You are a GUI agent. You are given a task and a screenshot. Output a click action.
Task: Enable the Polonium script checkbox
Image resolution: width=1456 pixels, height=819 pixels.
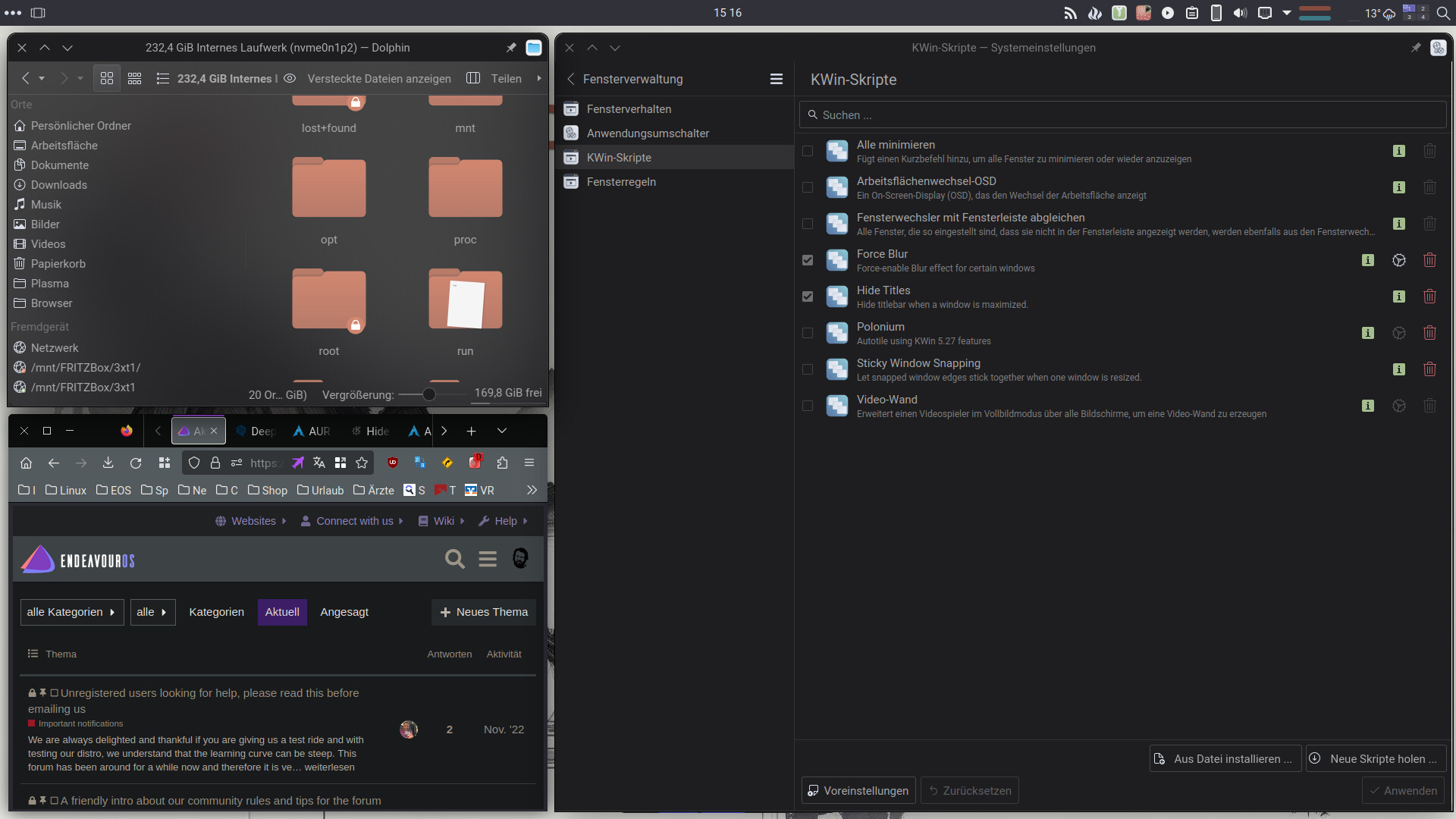point(808,333)
